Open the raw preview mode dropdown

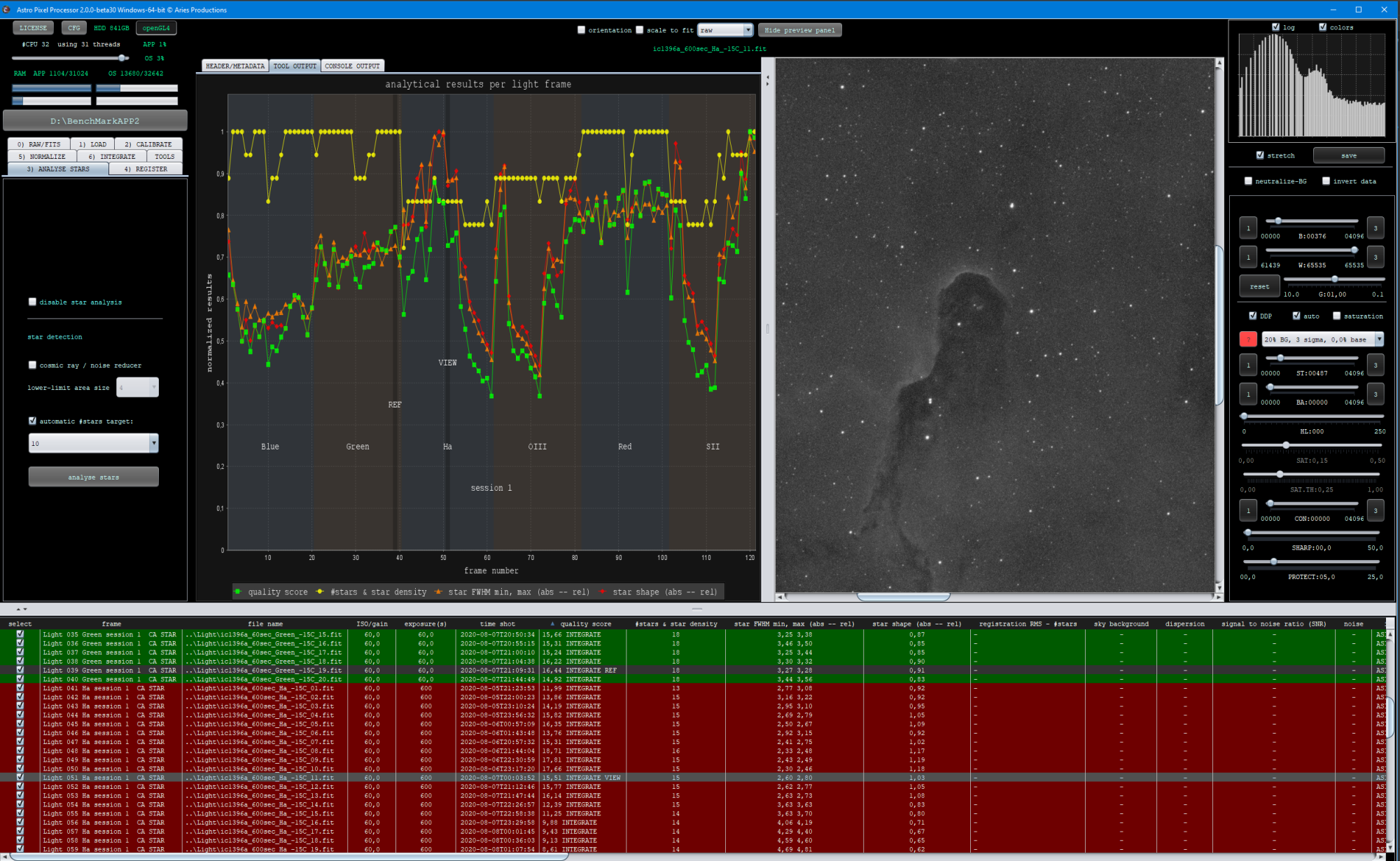click(724, 29)
